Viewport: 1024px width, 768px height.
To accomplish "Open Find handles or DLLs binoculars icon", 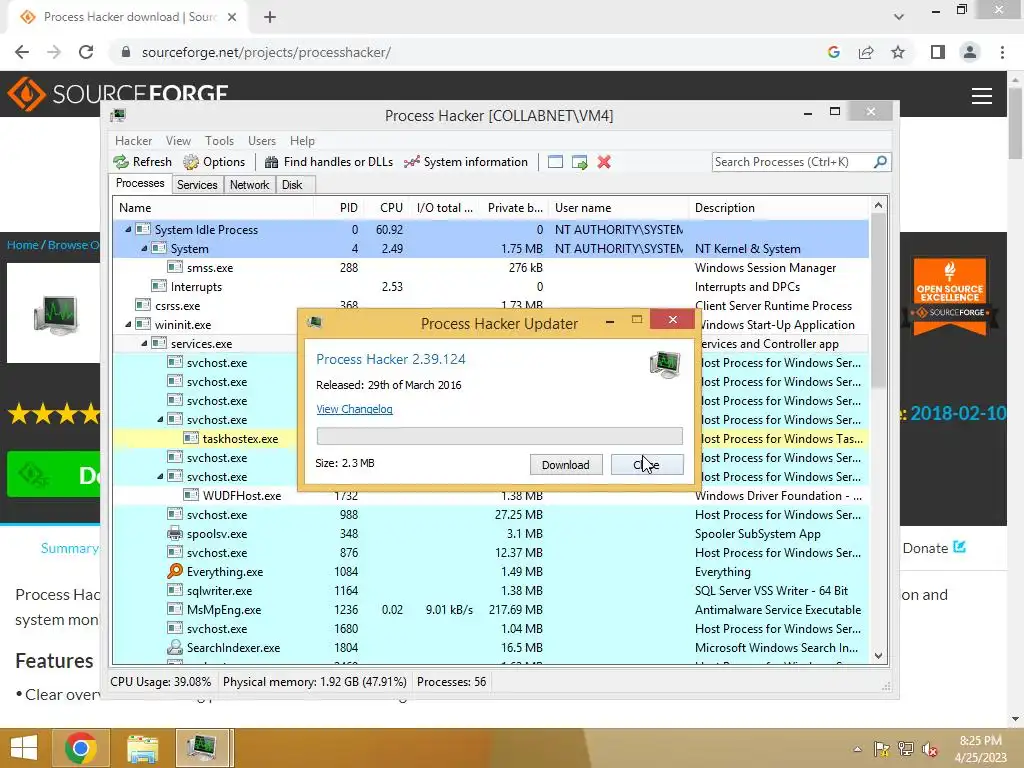I will click(272, 162).
